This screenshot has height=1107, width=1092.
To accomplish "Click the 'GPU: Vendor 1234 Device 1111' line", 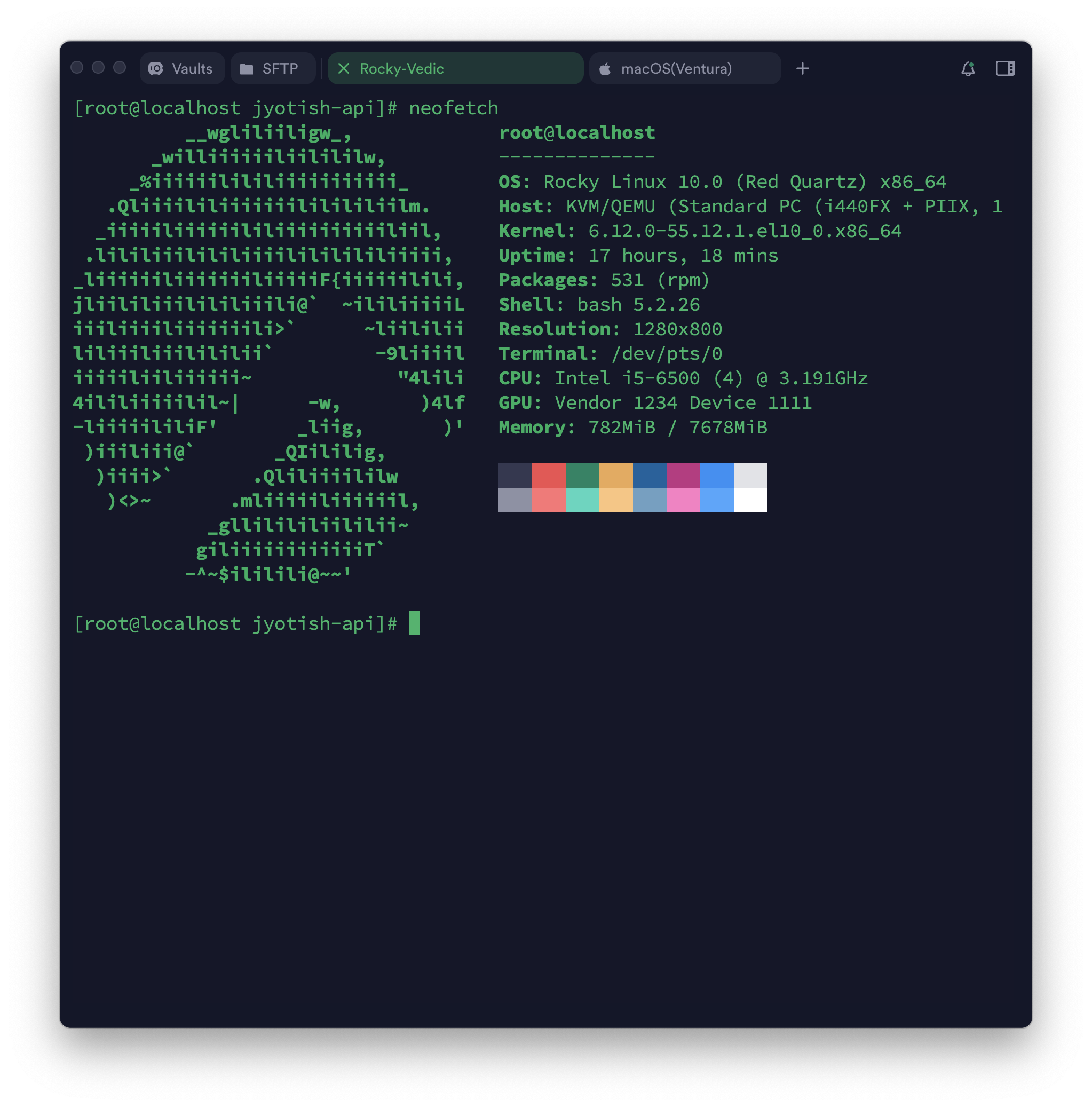I will point(655,404).
